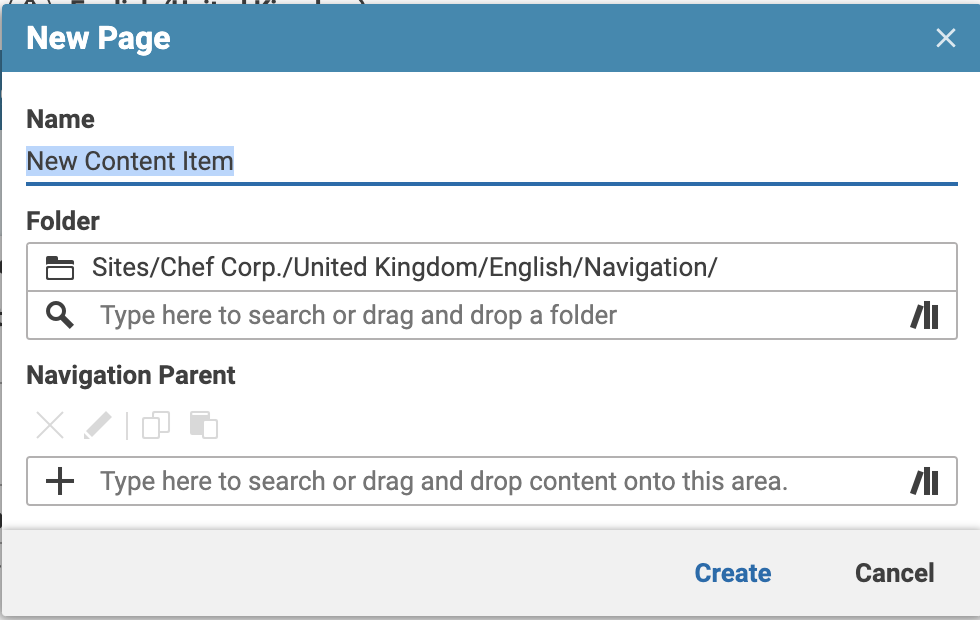
Task: Click the paste icon in the Navigation Parent toolbar
Action: pos(204,426)
